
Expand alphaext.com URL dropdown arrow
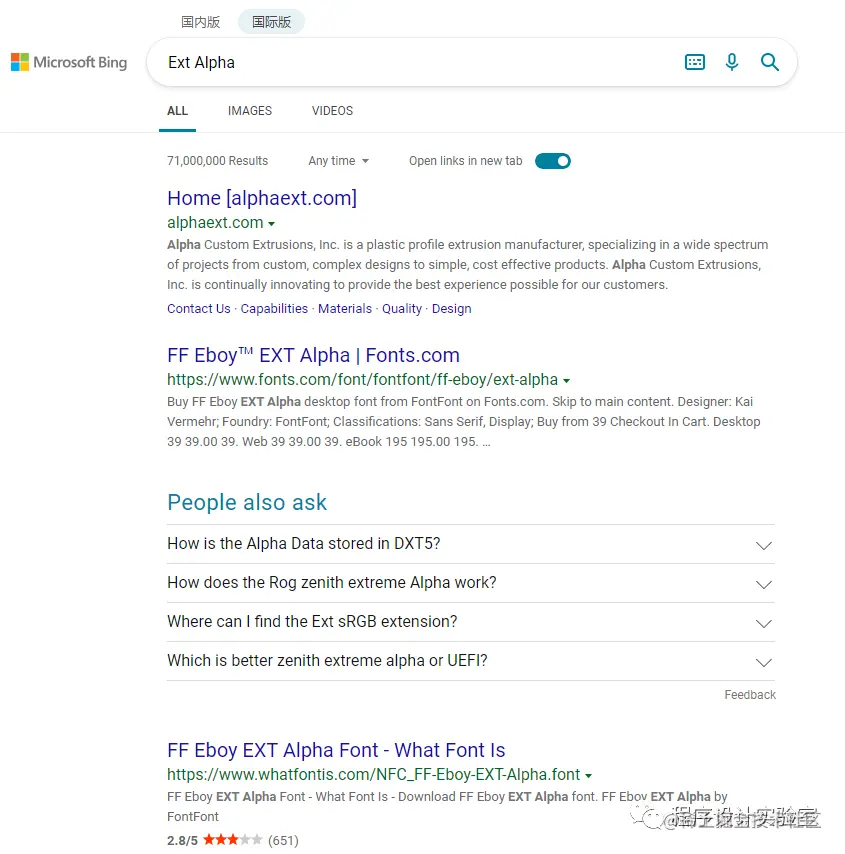(x=271, y=224)
